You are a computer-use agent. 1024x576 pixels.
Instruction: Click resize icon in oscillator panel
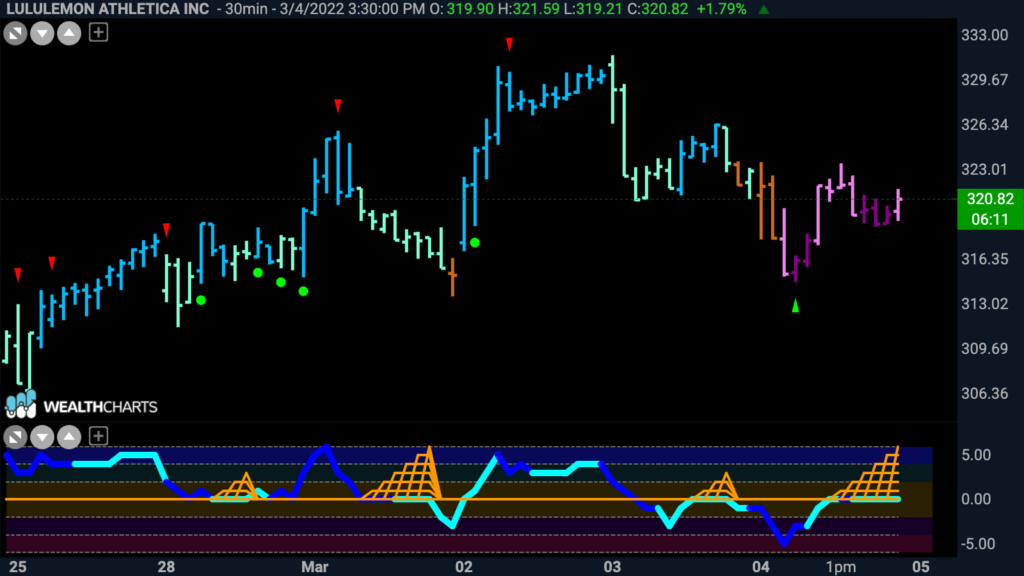(x=15, y=436)
